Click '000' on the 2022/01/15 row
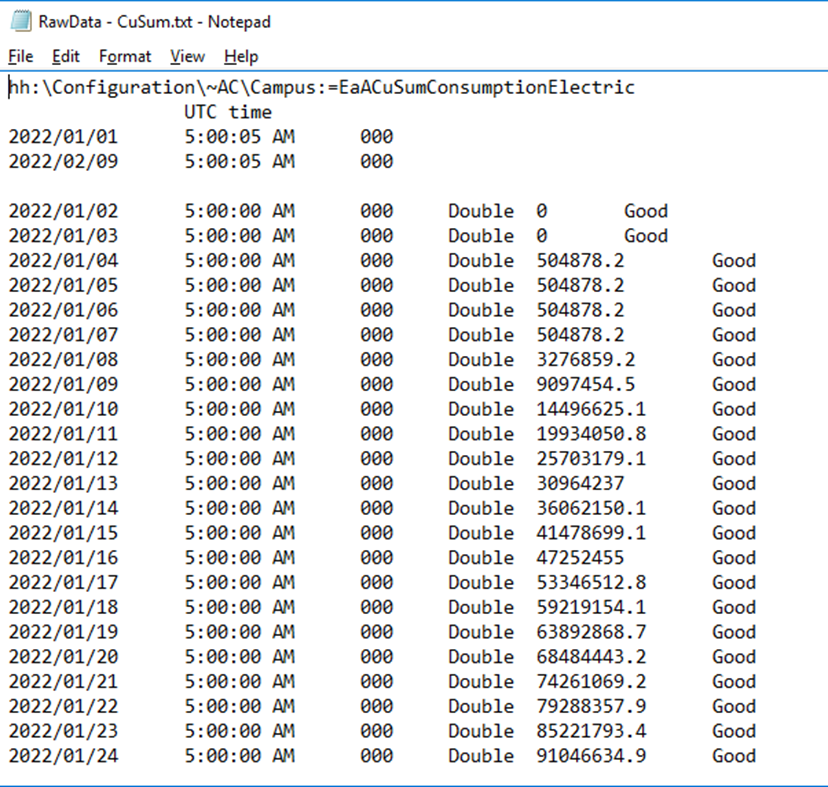The image size is (828, 787). click(x=377, y=534)
